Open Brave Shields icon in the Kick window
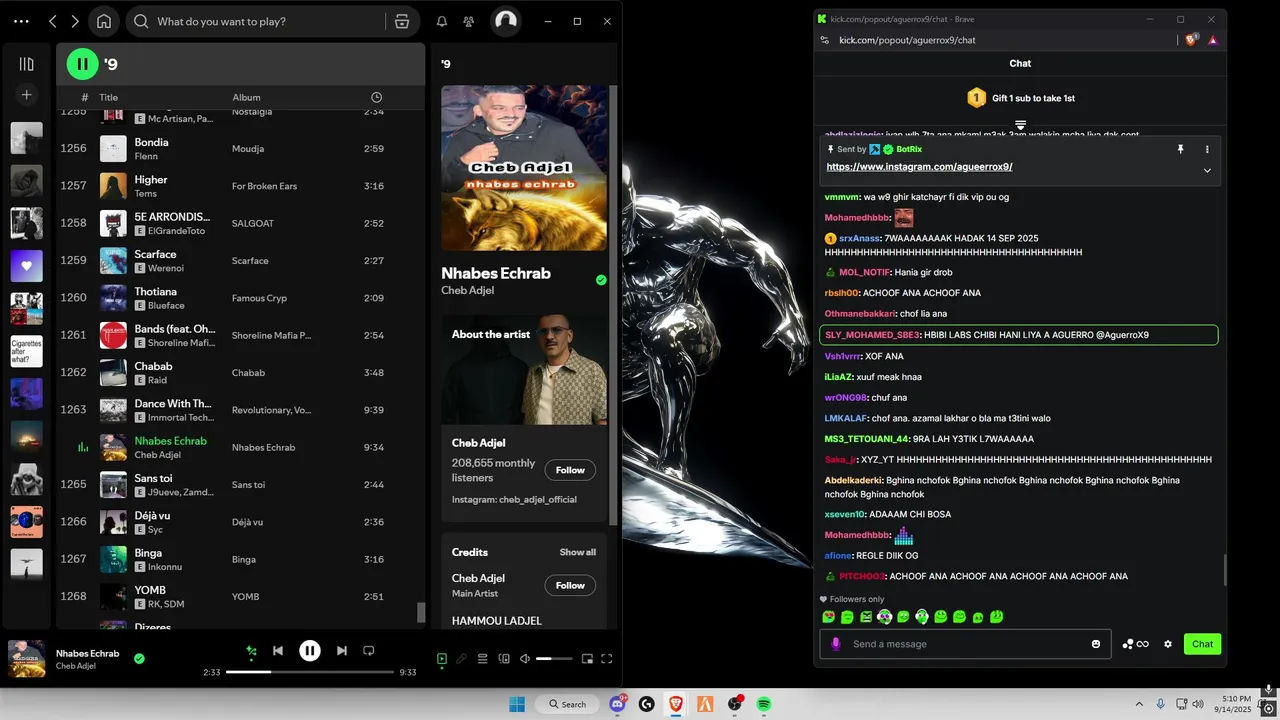 click(x=1191, y=40)
